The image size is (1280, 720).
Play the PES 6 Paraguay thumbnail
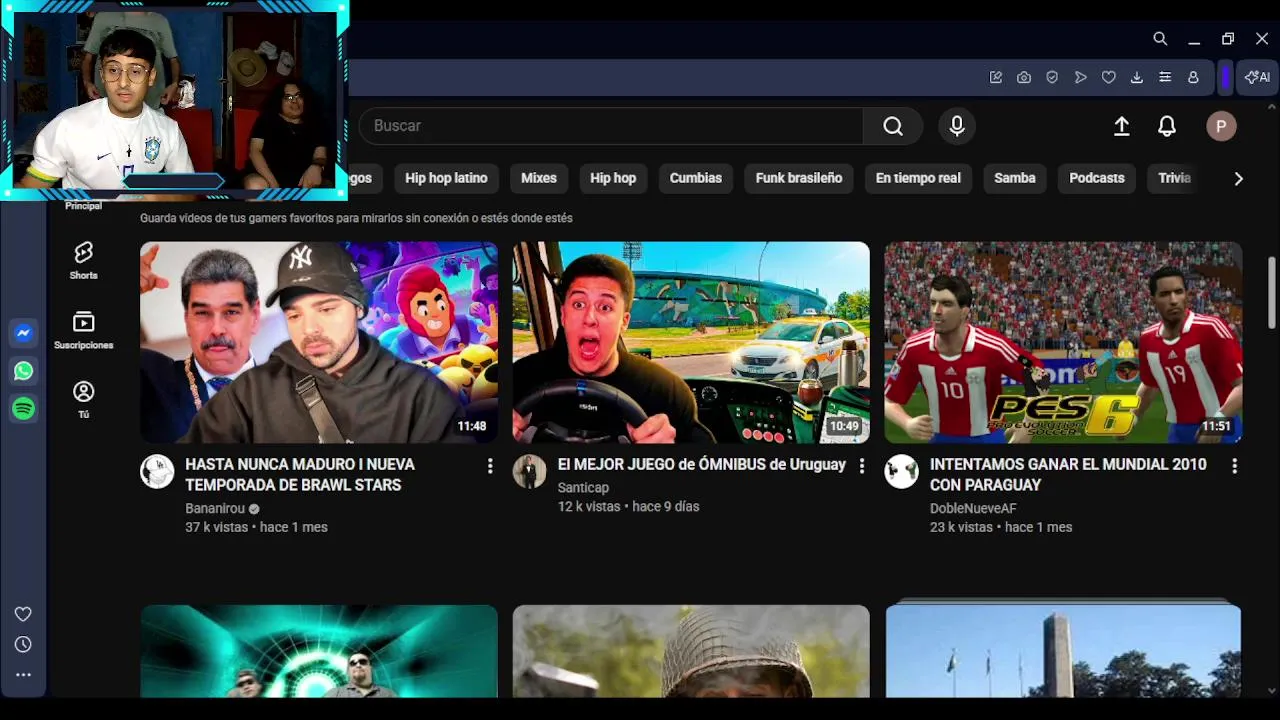[1063, 342]
